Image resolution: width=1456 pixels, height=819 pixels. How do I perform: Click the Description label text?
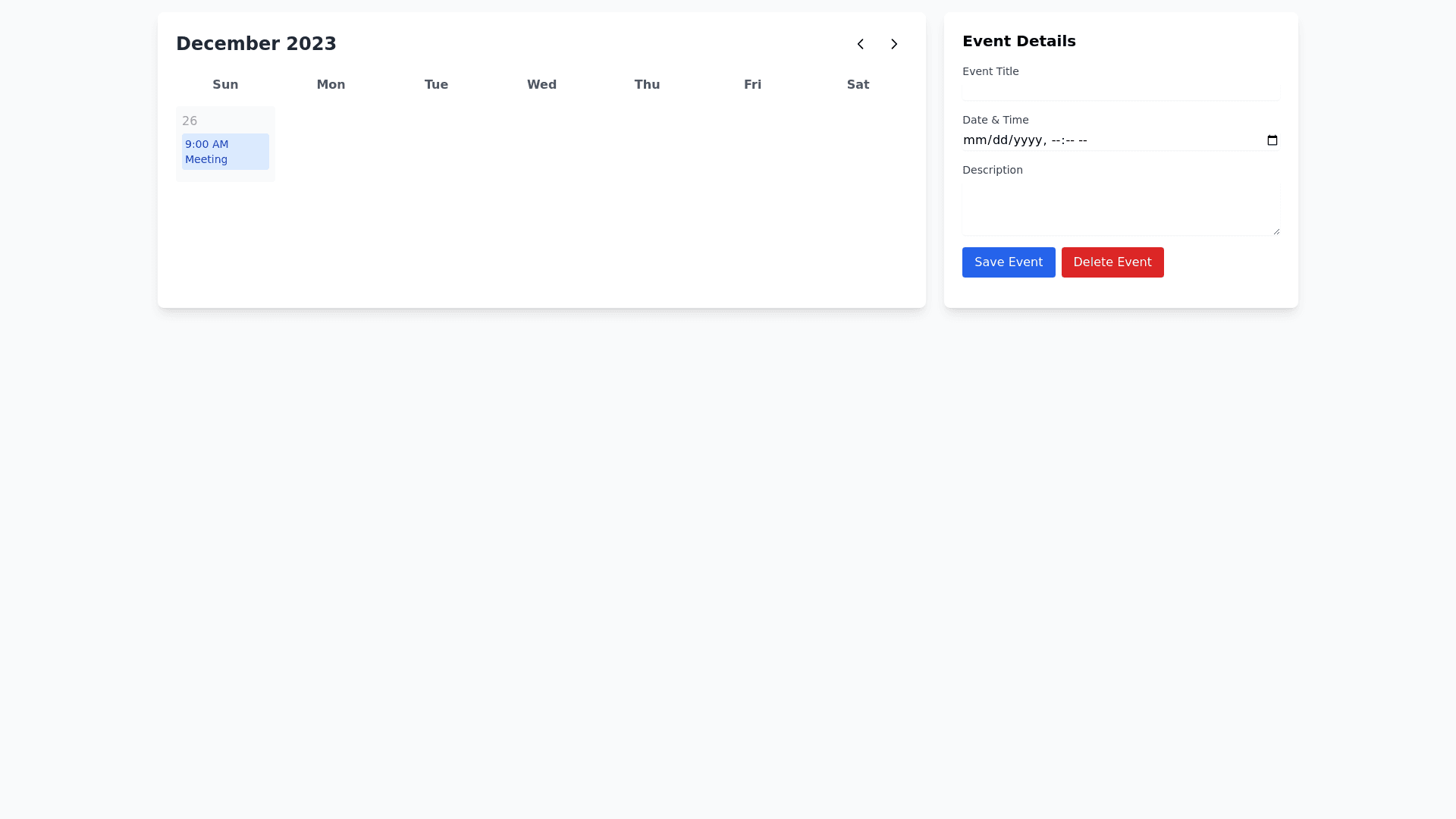992,169
